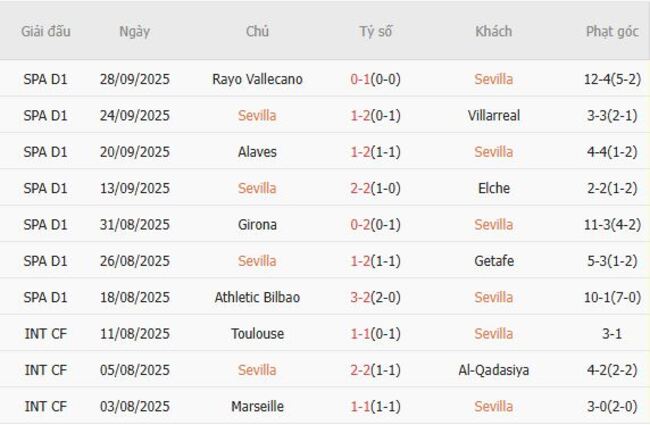The width and height of the screenshot is (650, 425).
Task: Click the 10-1(7-0) corner stat
Action: 612,298
